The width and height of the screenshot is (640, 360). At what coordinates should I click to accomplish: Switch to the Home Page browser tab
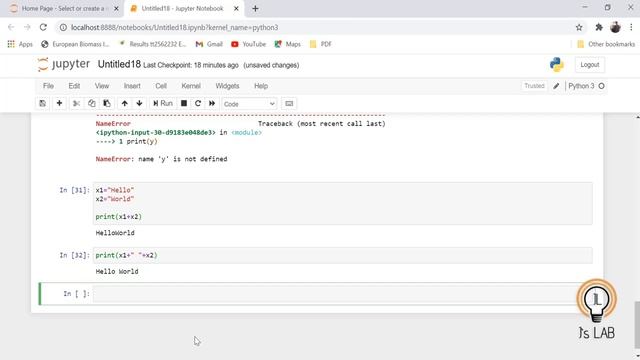click(x=63, y=9)
